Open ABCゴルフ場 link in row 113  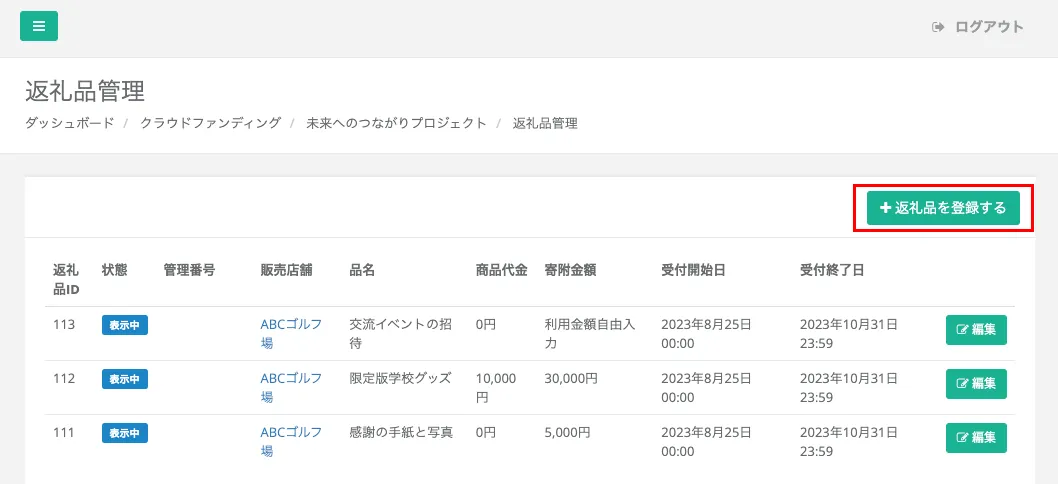(291, 333)
